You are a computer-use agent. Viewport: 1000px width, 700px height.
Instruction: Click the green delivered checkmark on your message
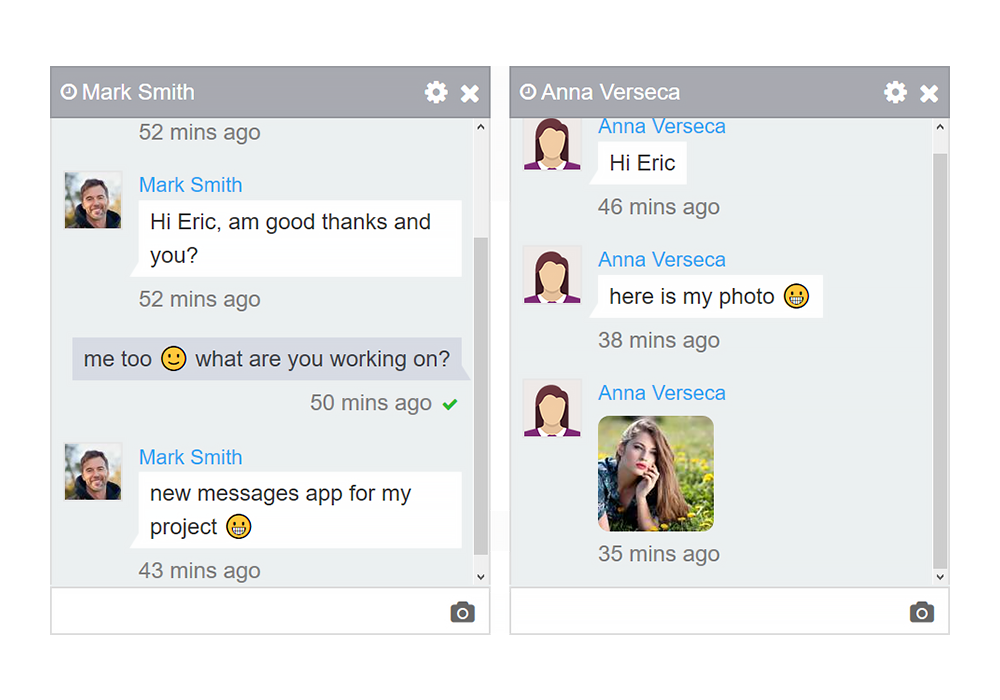(450, 403)
